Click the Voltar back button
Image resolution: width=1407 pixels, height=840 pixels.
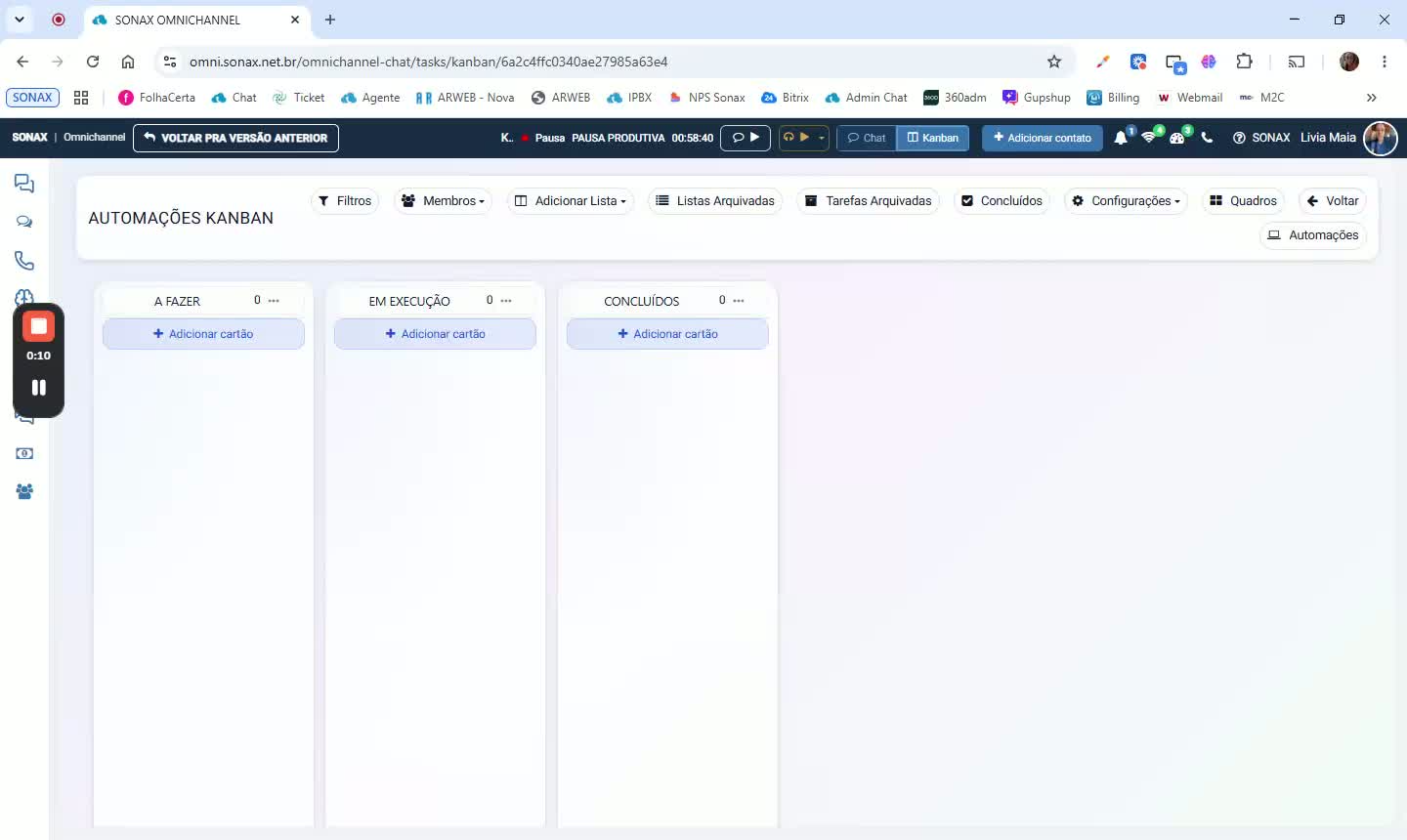pos(1333,201)
